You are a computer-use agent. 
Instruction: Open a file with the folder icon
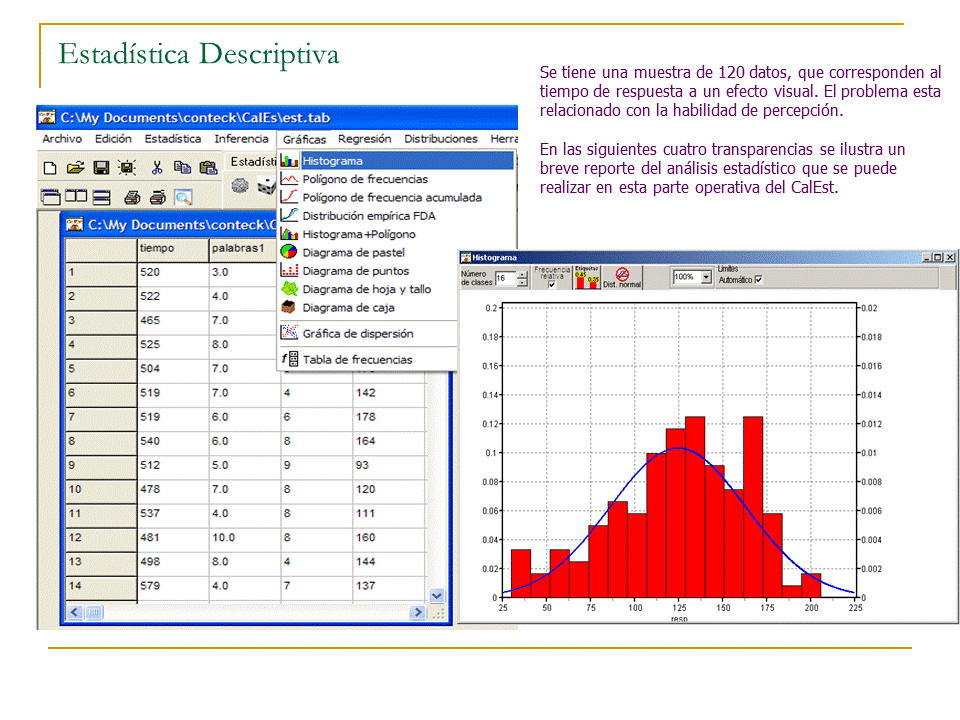(x=75, y=167)
